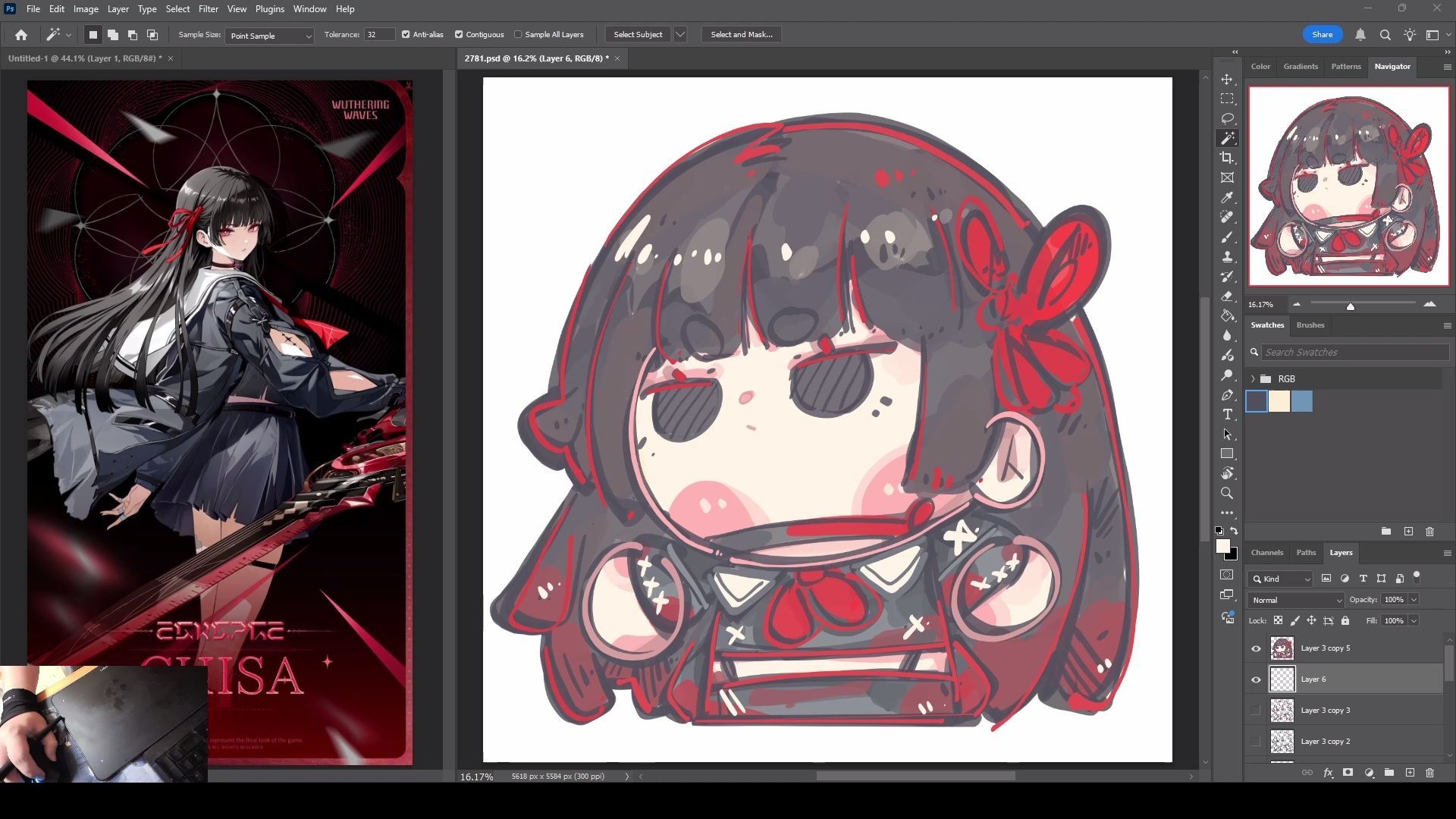Screen dimensions: 1456x819
Task: Show Layer 3 copy 2 visibility box
Action: [x=1256, y=742]
